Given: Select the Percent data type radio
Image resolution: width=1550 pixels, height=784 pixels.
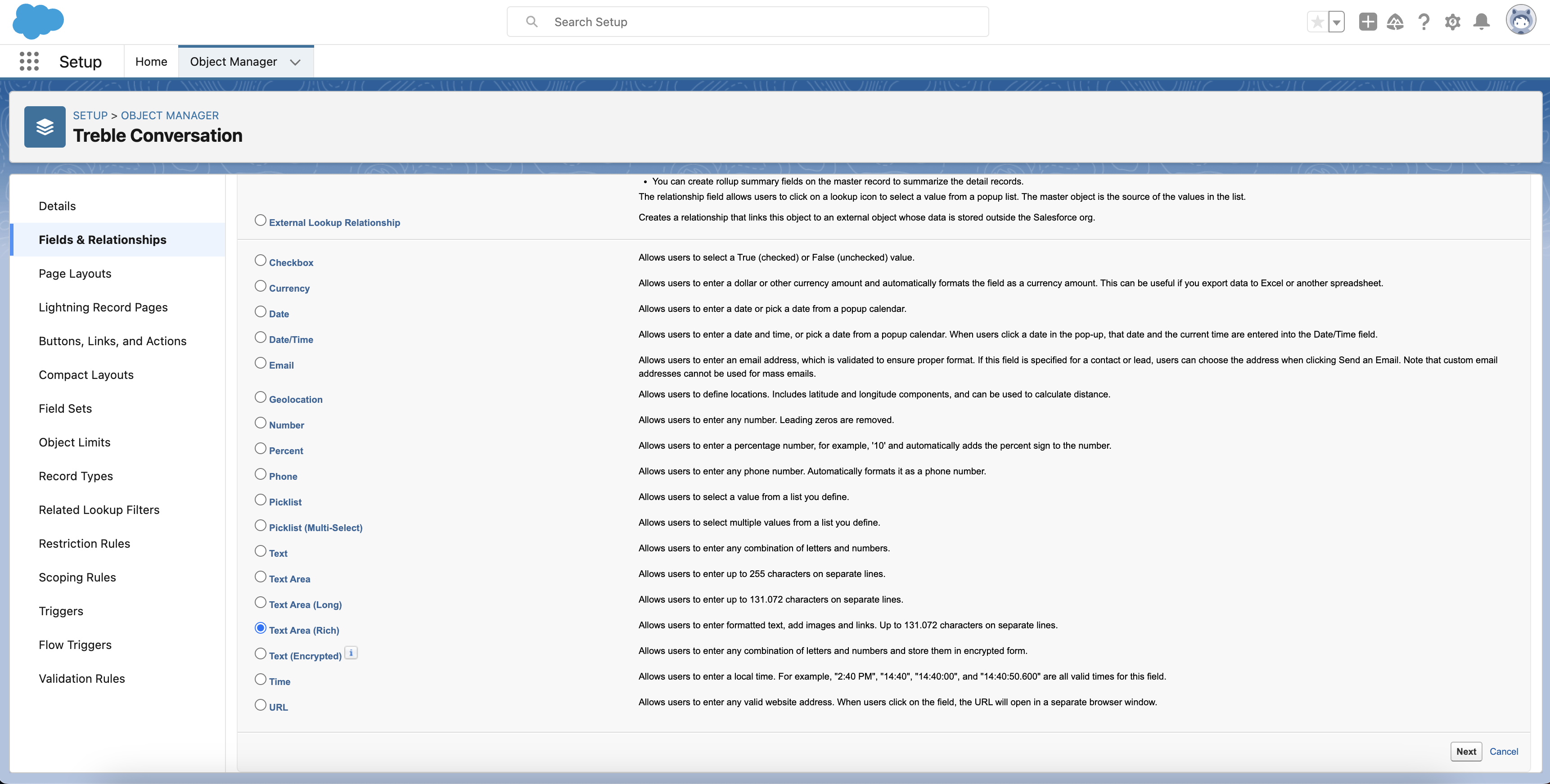Looking at the screenshot, I should click(261, 448).
